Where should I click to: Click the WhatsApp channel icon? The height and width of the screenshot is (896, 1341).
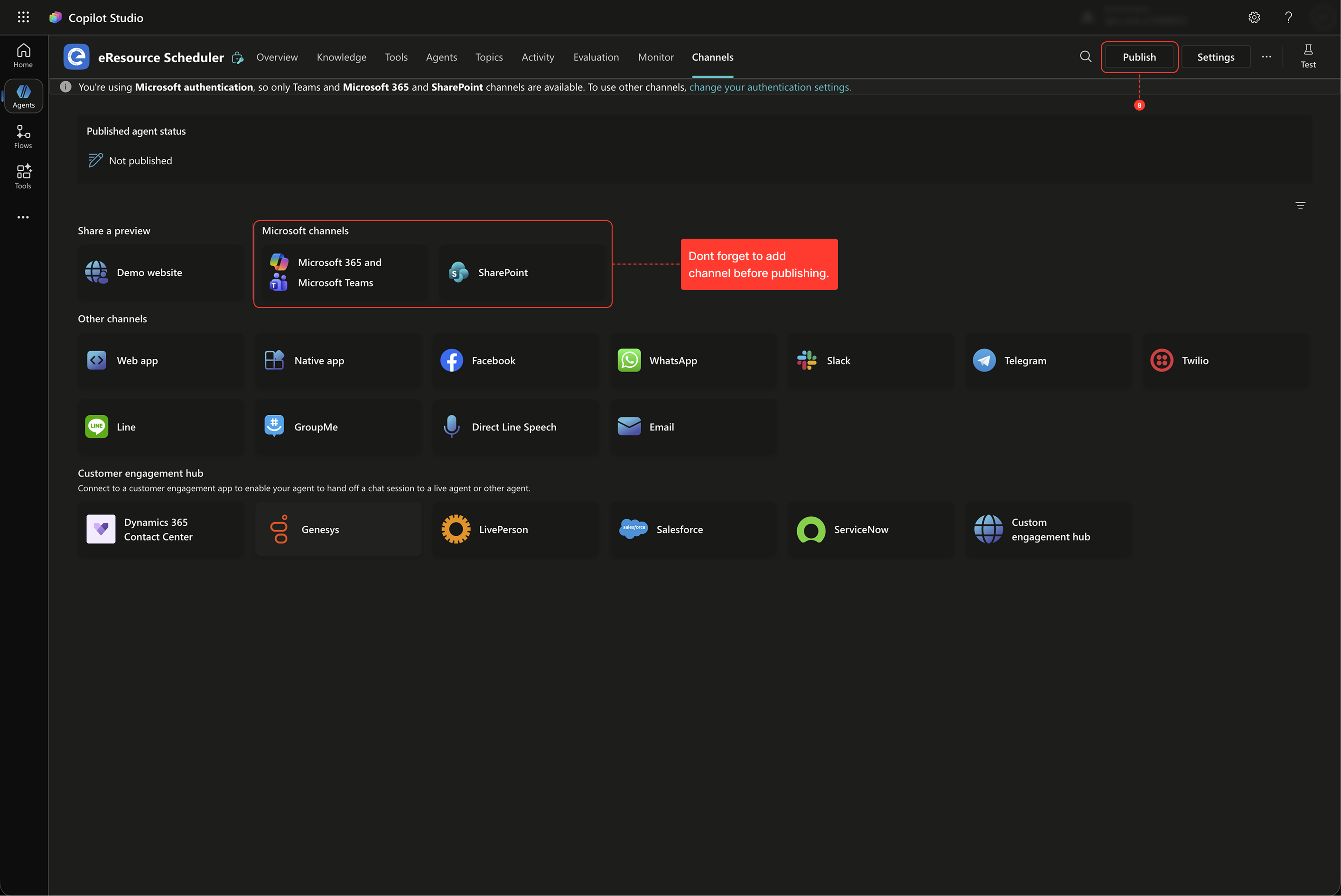[x=629, y=361]
